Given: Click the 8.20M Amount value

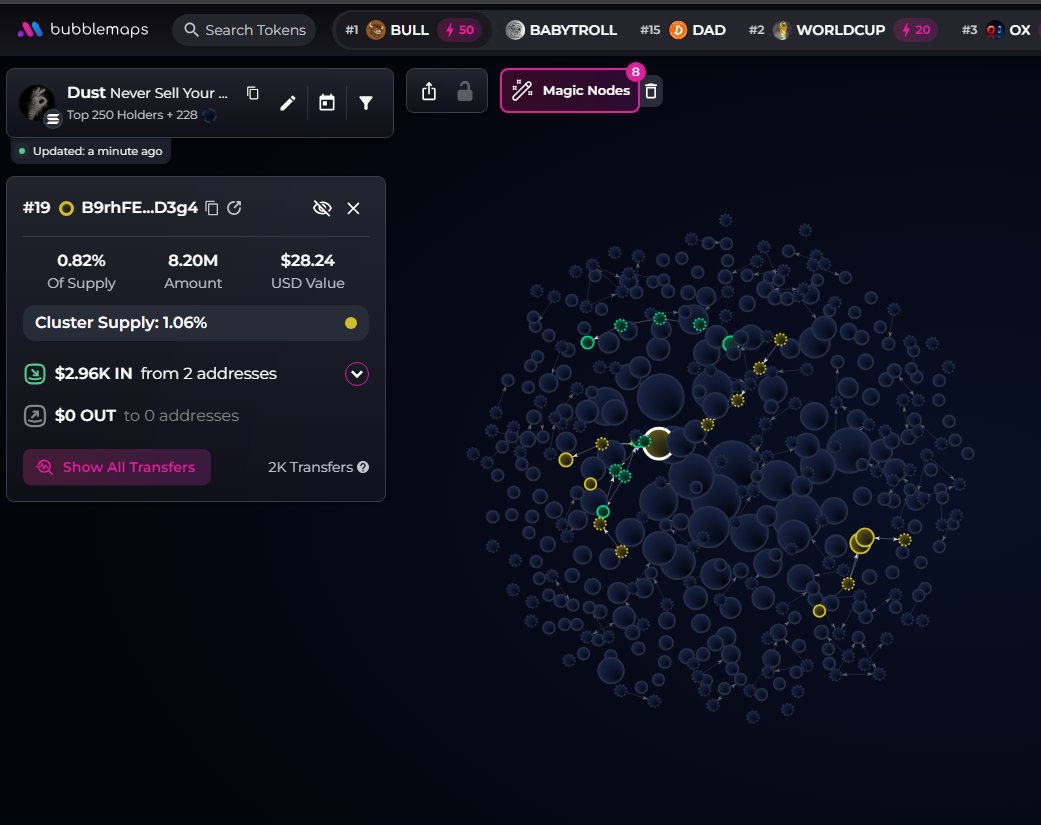Looking at the screenshot, I should 193,260.
